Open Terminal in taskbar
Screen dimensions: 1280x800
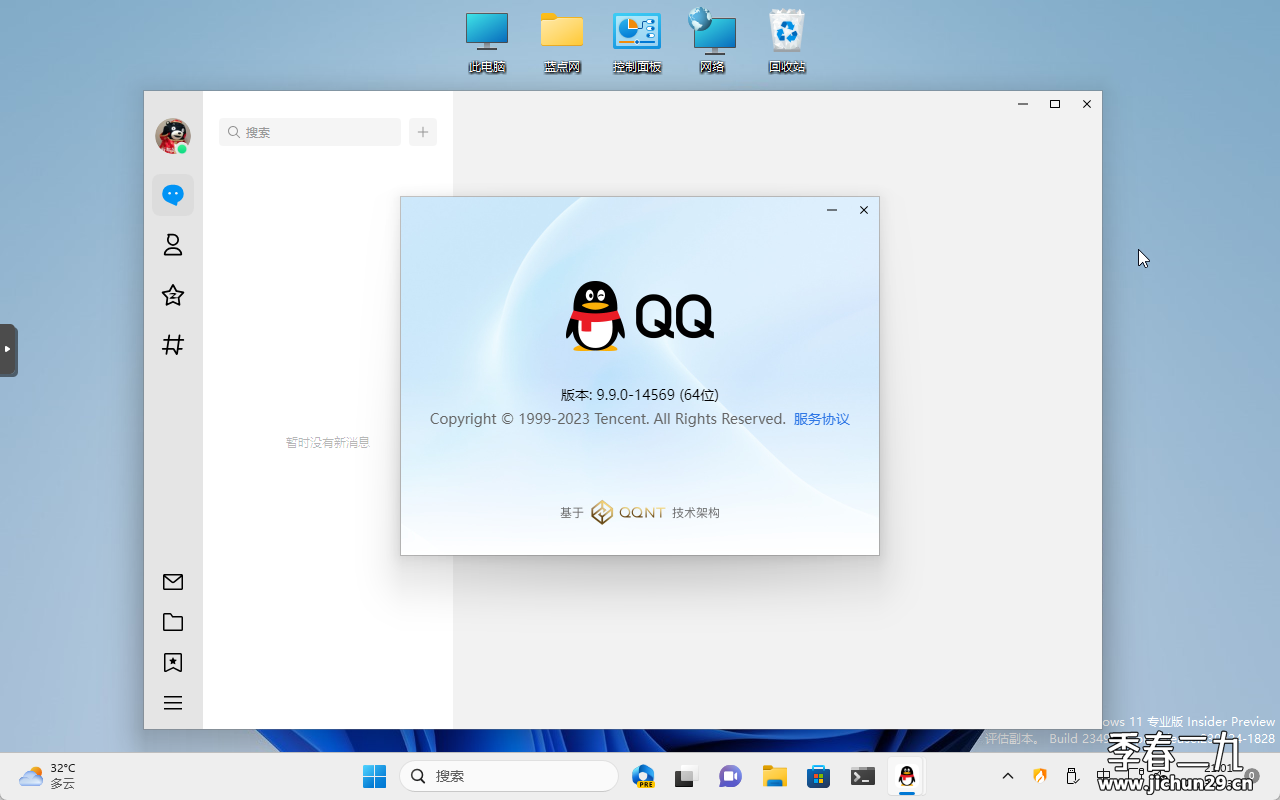point(863,776)
